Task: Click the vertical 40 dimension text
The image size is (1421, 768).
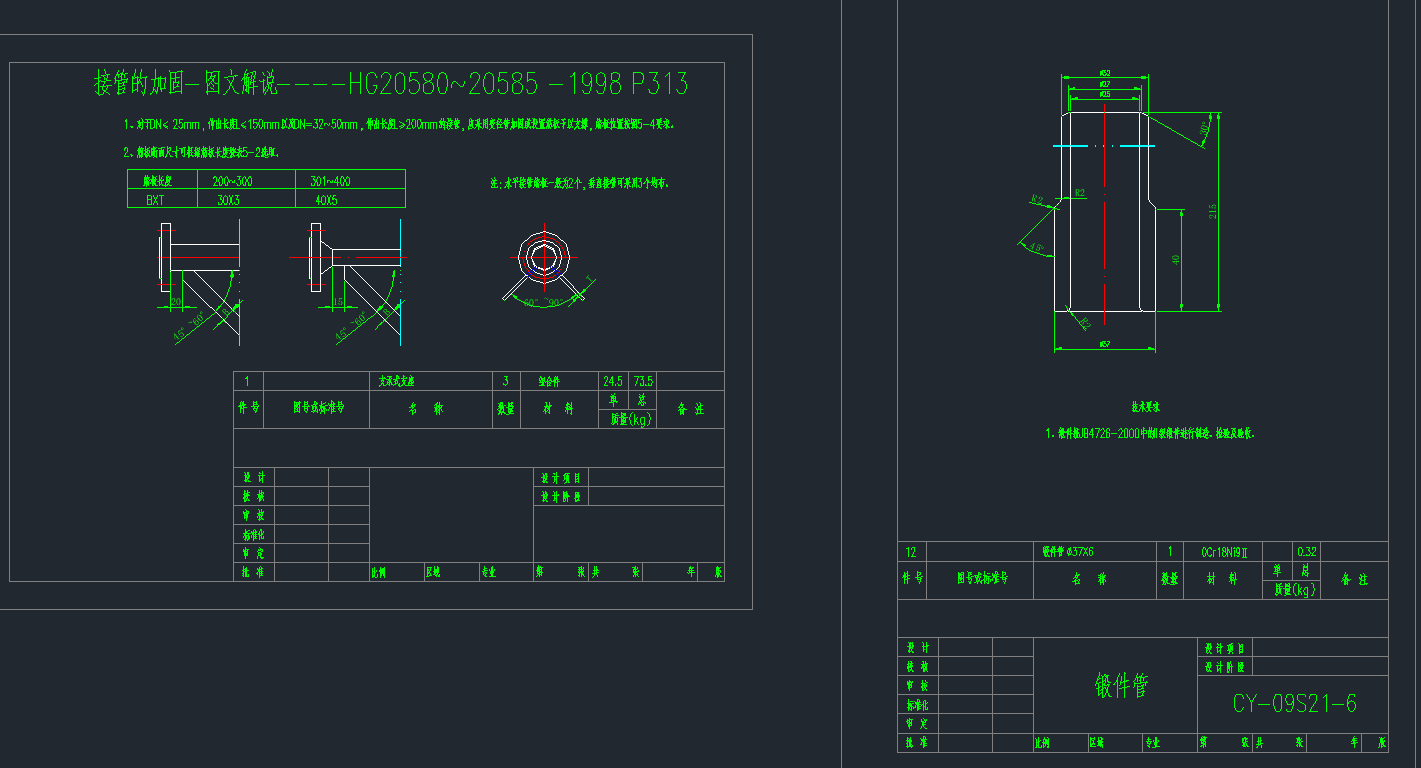Action: tap(1176, 259)
